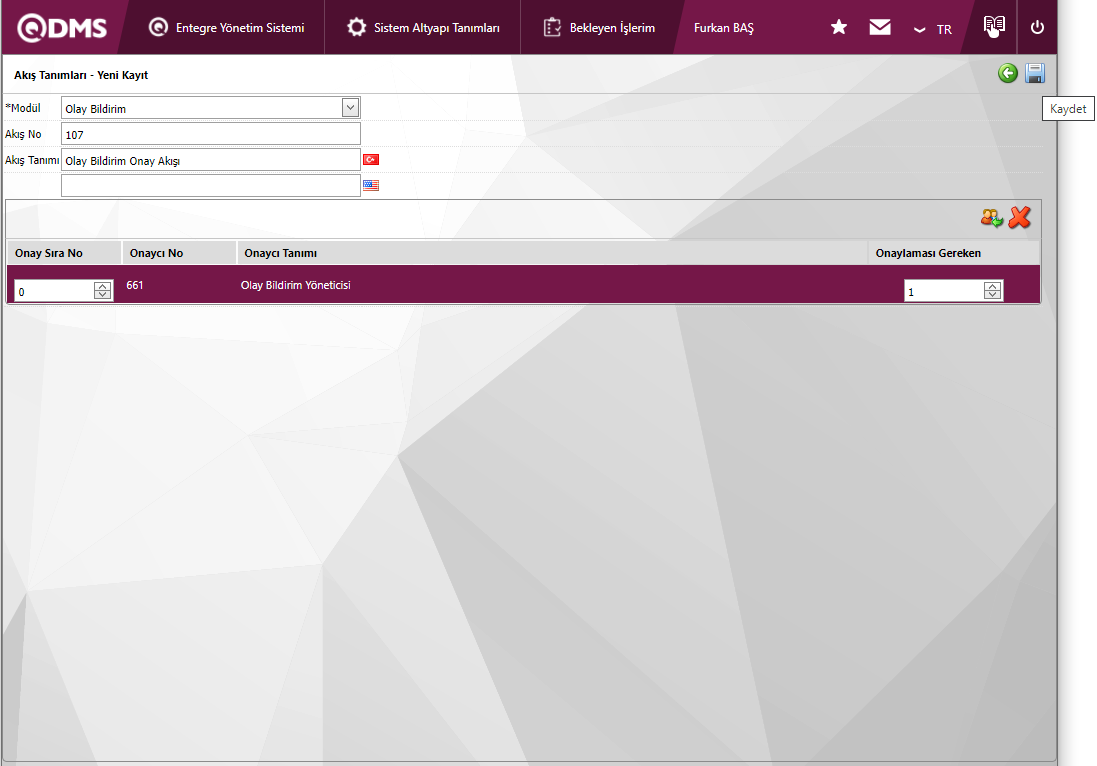Click the green back arrow icon
This screenshot has width=1097, height=766.
(x=1007, y=73)
